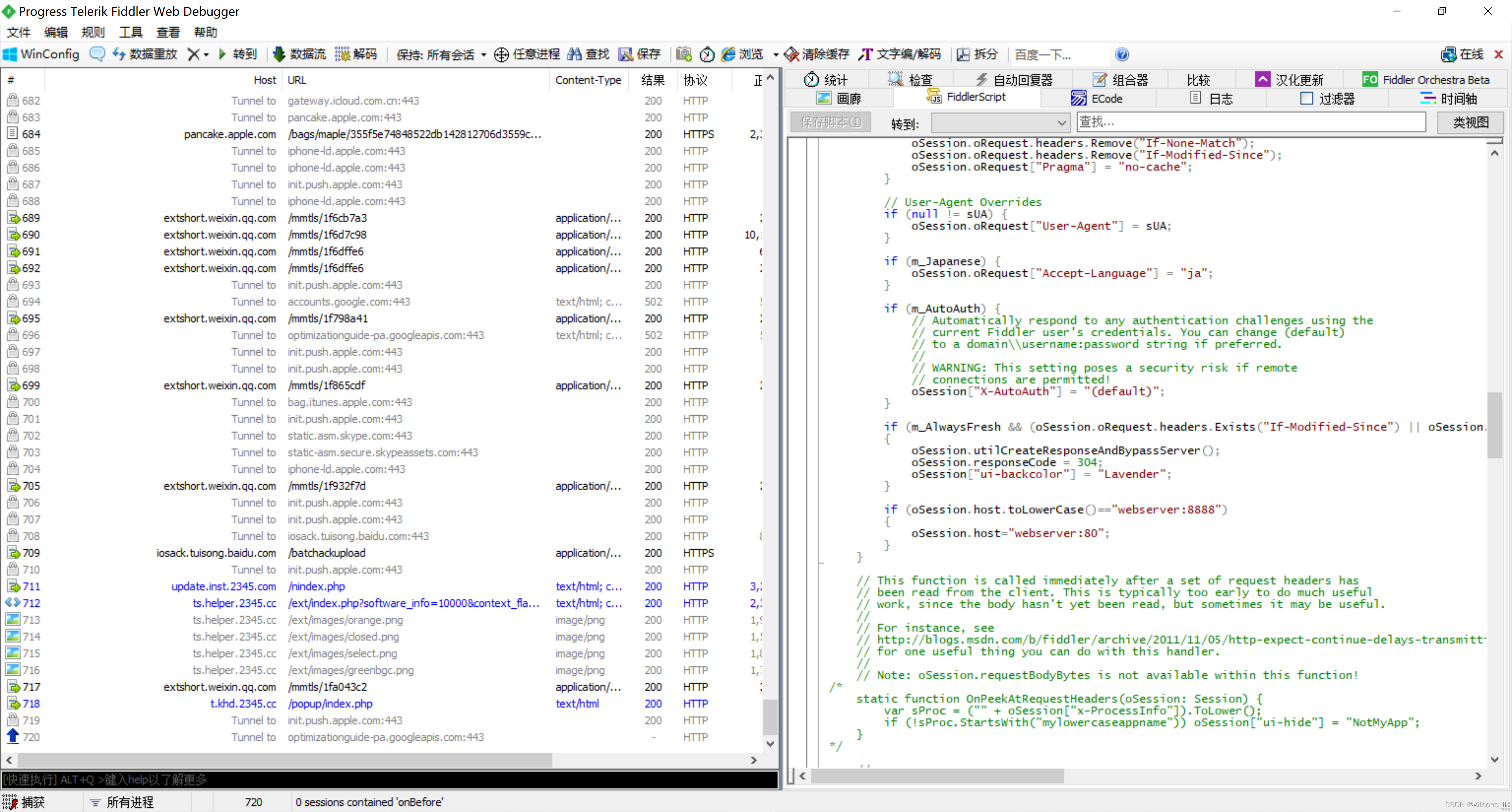Tick the 过滤器 filters tab checkbox
The width and height of the screenshot is (1512, 812).
pyautogui.click(x=1306, y=98)
